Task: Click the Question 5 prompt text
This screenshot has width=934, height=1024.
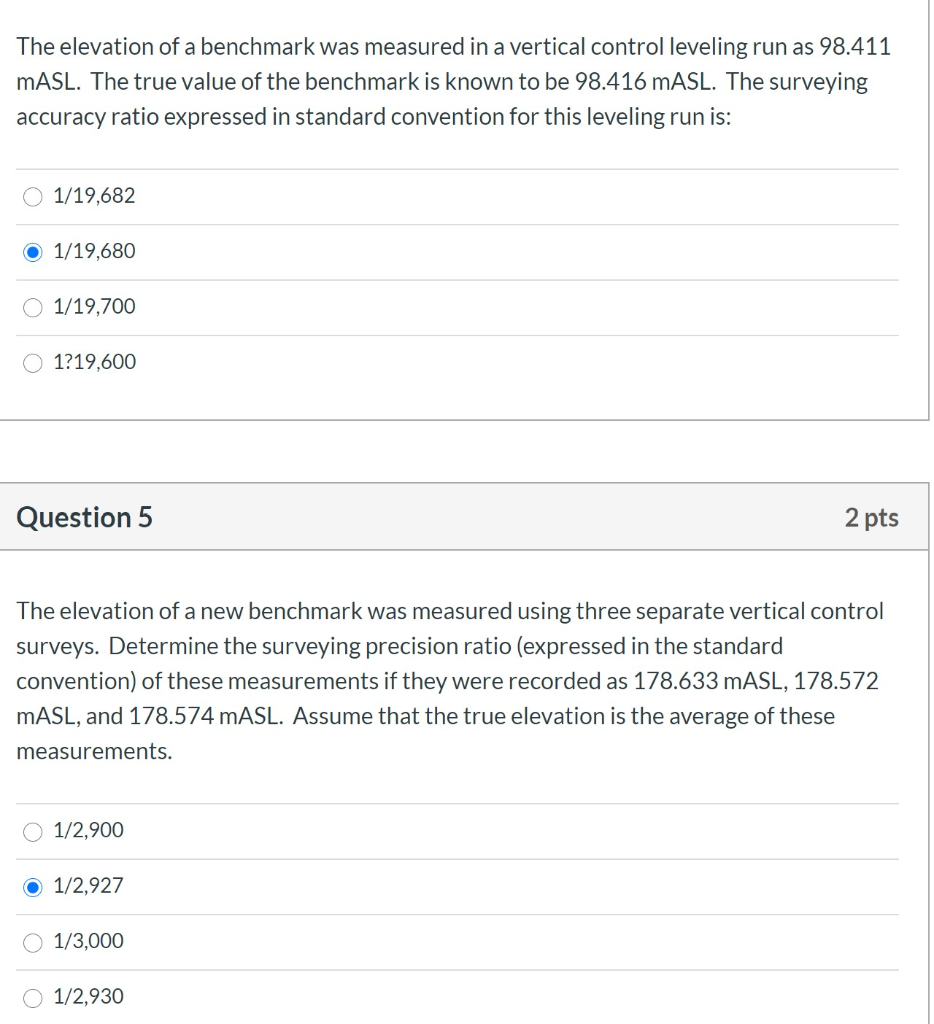Action: tap(450, 680)
